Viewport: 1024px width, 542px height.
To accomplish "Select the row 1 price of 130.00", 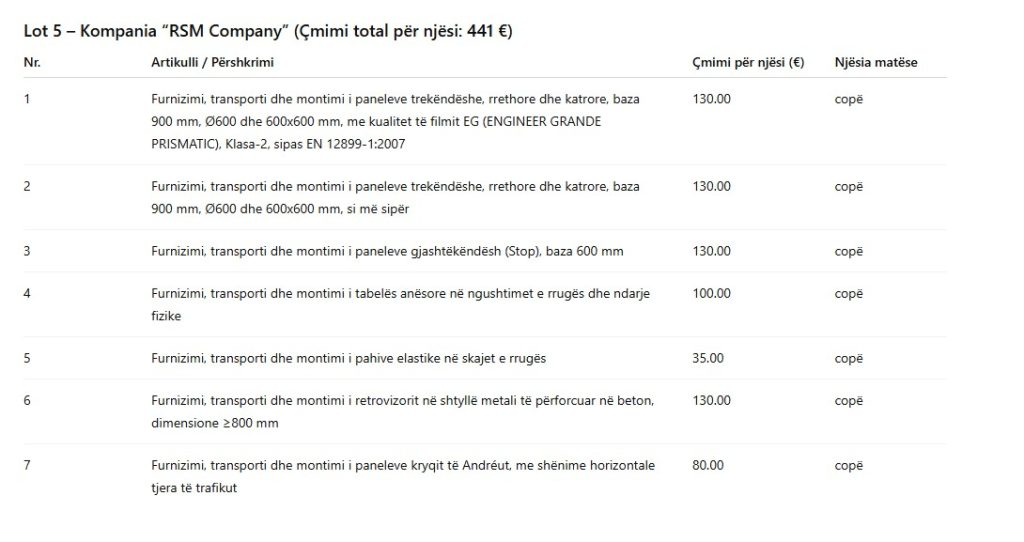I will 711,99.
